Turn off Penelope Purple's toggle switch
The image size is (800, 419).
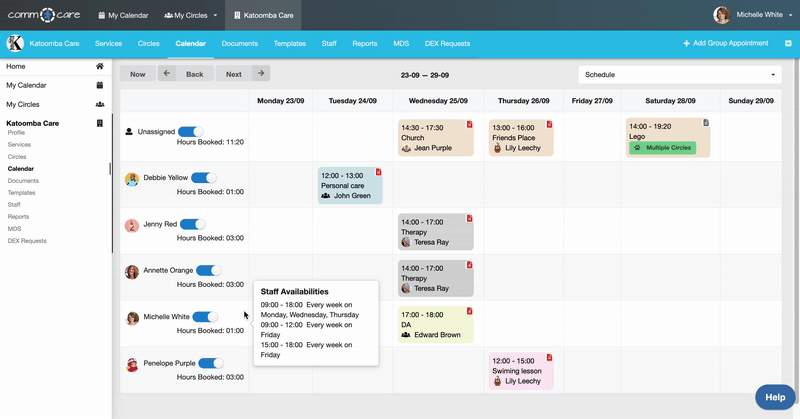click(211, 364)
